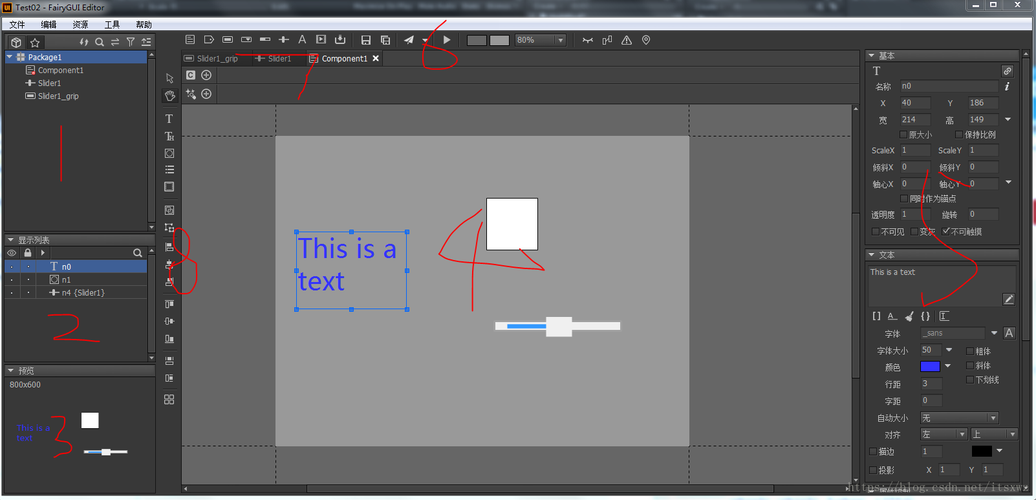Open the publish dropdown arrow
The height and width of the screenshot is (500, 1036).
click(424, 41)
